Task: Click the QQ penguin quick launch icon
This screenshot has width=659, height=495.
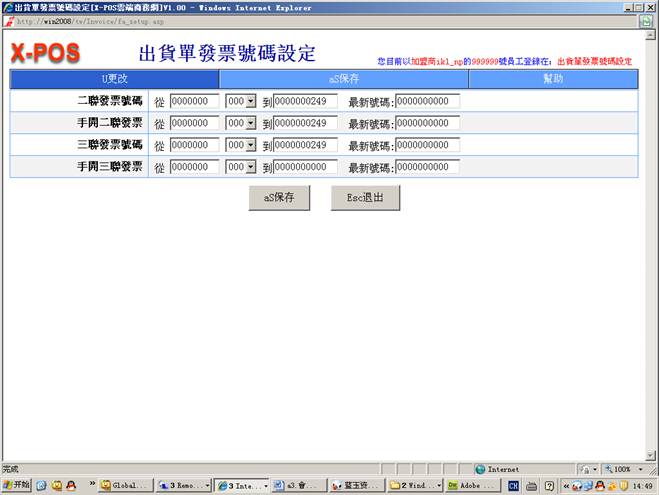Action: coord(72,485)
